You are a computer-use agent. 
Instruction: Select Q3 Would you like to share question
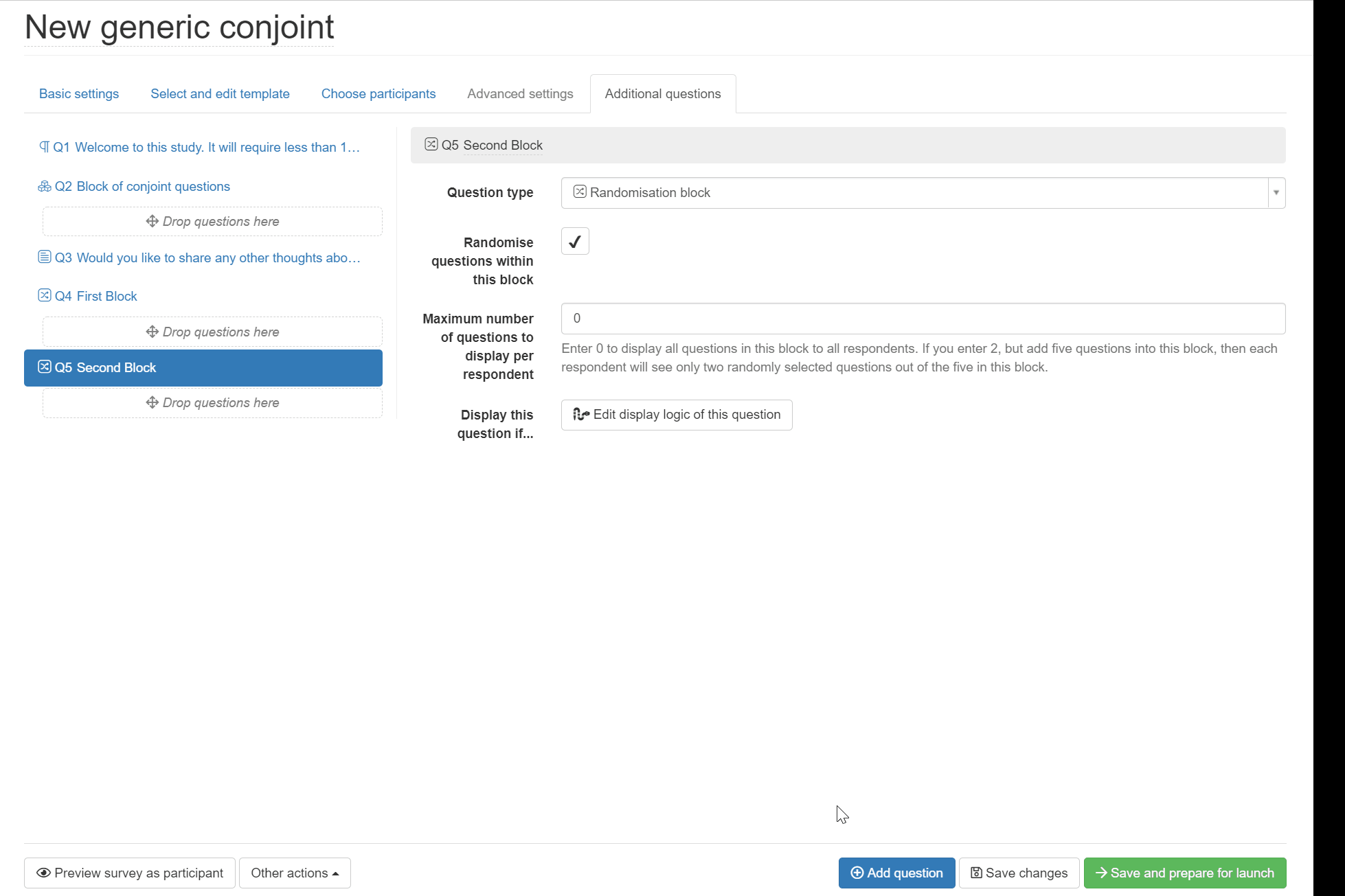203,257
